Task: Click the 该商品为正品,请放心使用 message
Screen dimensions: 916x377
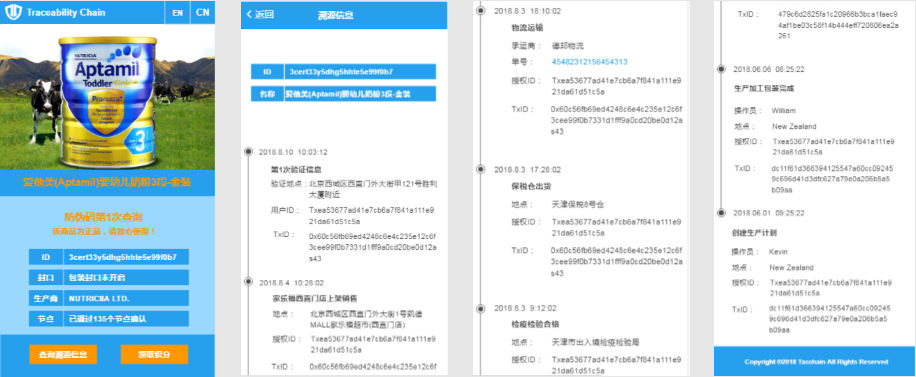Action: pos(104,232)
